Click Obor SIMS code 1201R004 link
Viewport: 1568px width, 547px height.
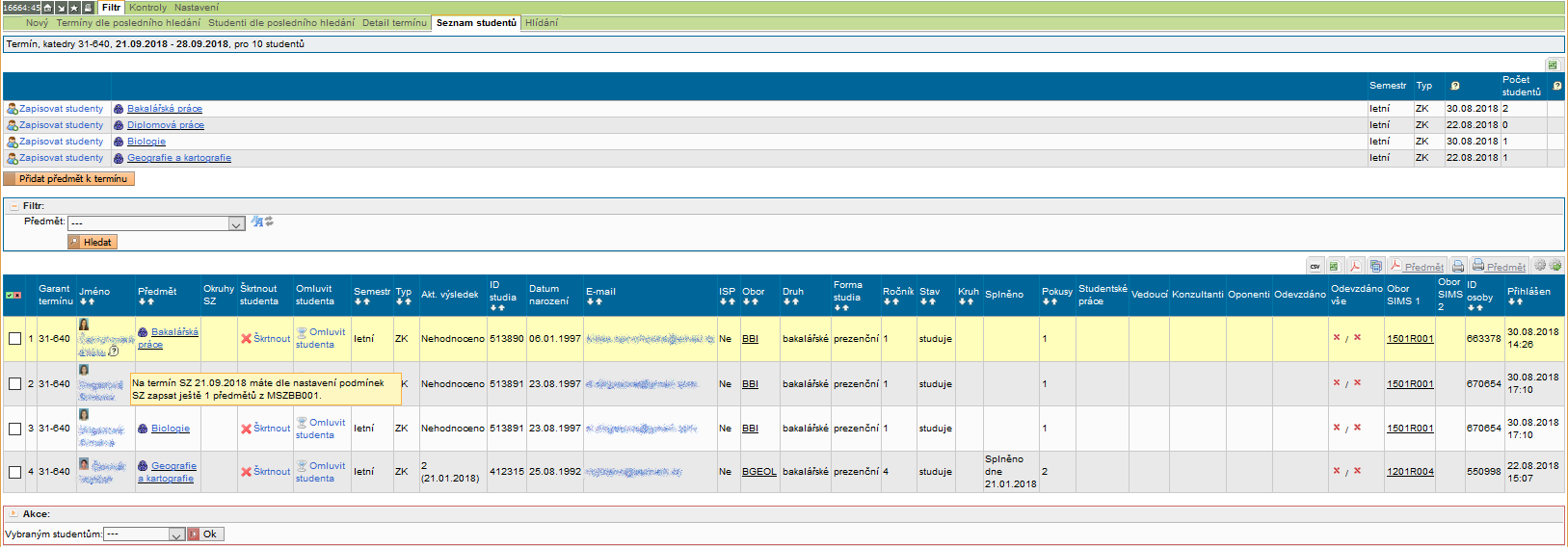tap(1409, 472)
